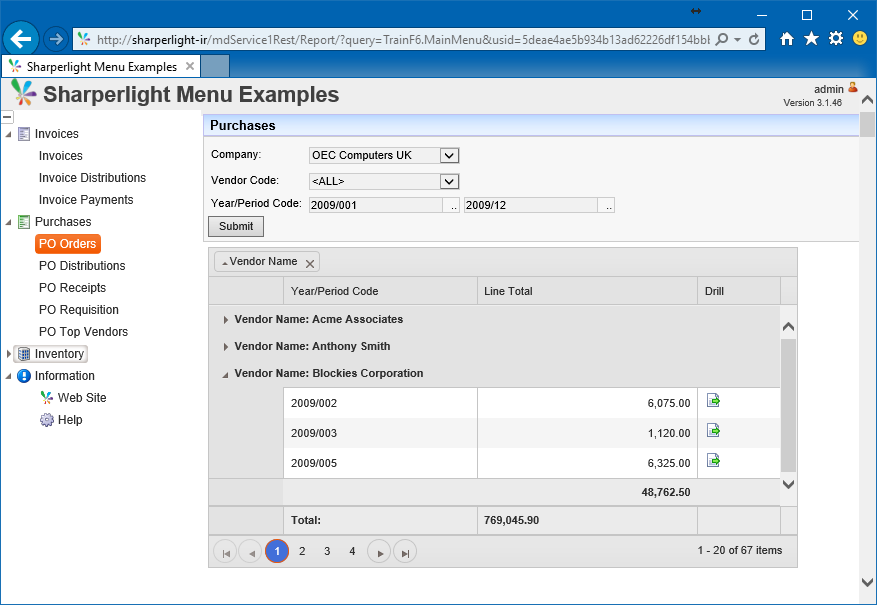Open the Company dropdown
Viewport: 877px width, 605px height.
[449, 155]
